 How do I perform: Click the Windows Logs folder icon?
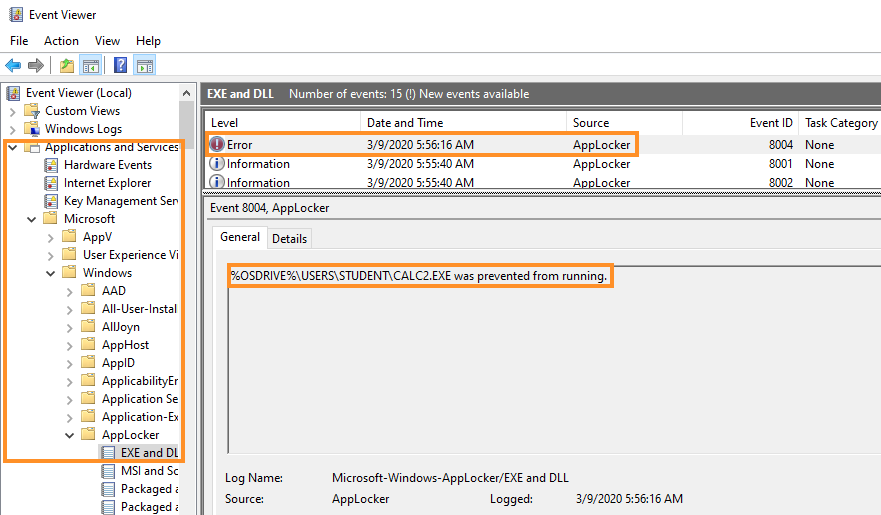tap(33, 129)
